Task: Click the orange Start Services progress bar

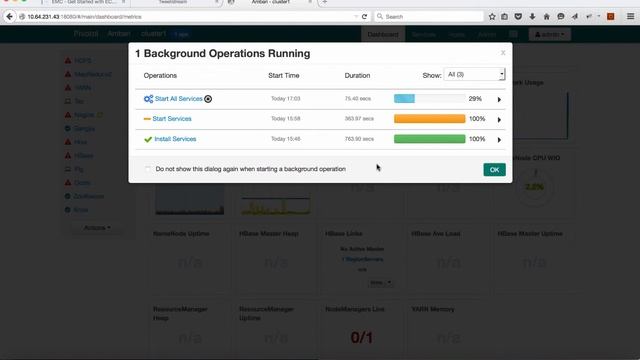Action: click(429, 119)
